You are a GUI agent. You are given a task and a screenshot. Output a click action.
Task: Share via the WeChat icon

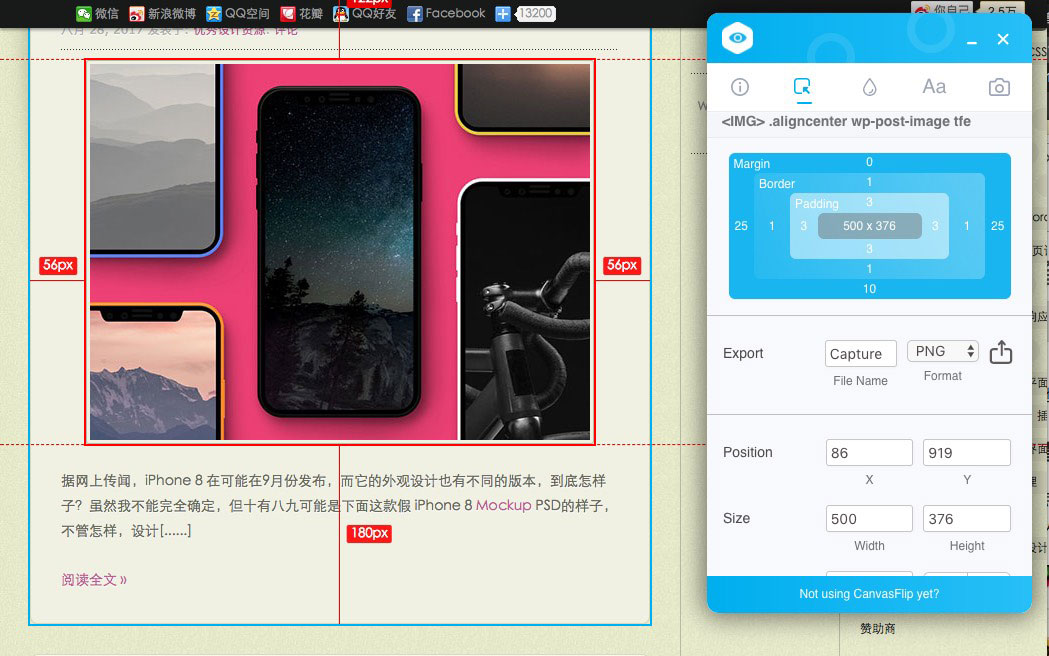tap(84, 13)
